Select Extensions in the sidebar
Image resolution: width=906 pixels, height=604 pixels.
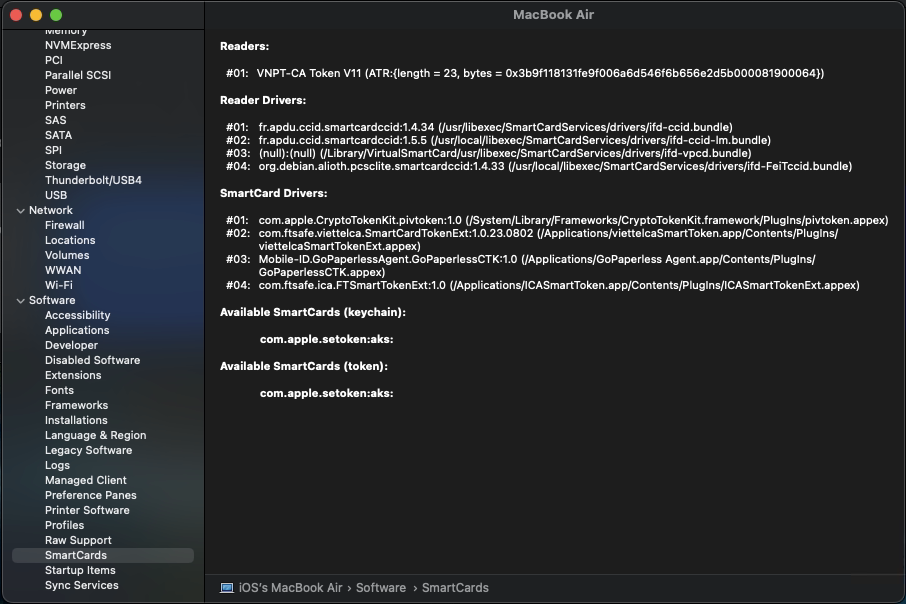coord(73,376)
